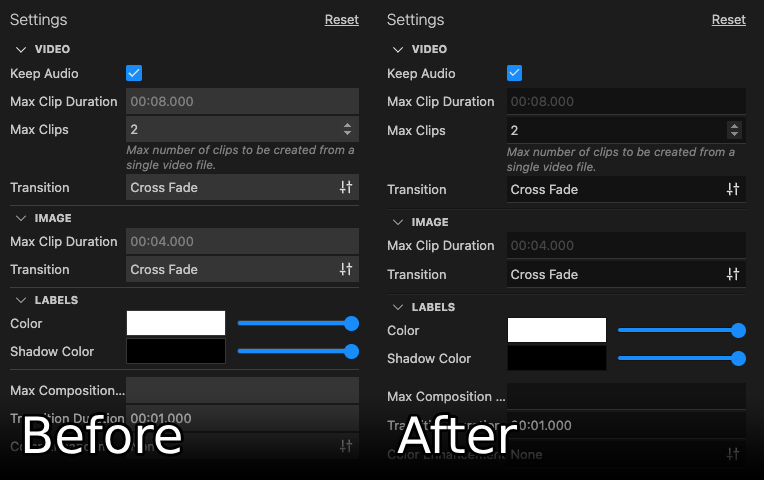Collapse VIDEO section in Before panel
The height and width of the screenshot is (480, 764).
coord(21,49)
